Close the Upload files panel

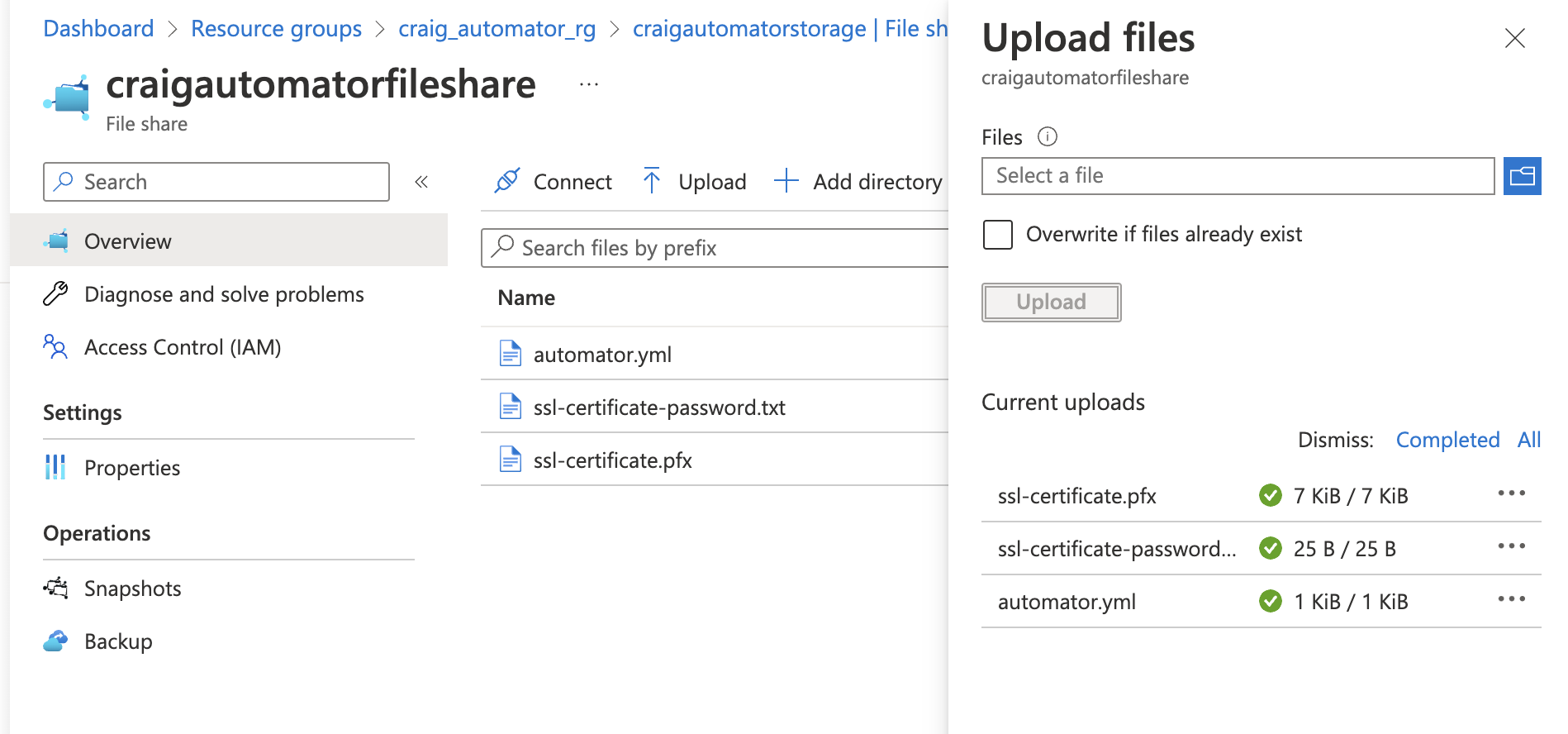point(1514,38)
